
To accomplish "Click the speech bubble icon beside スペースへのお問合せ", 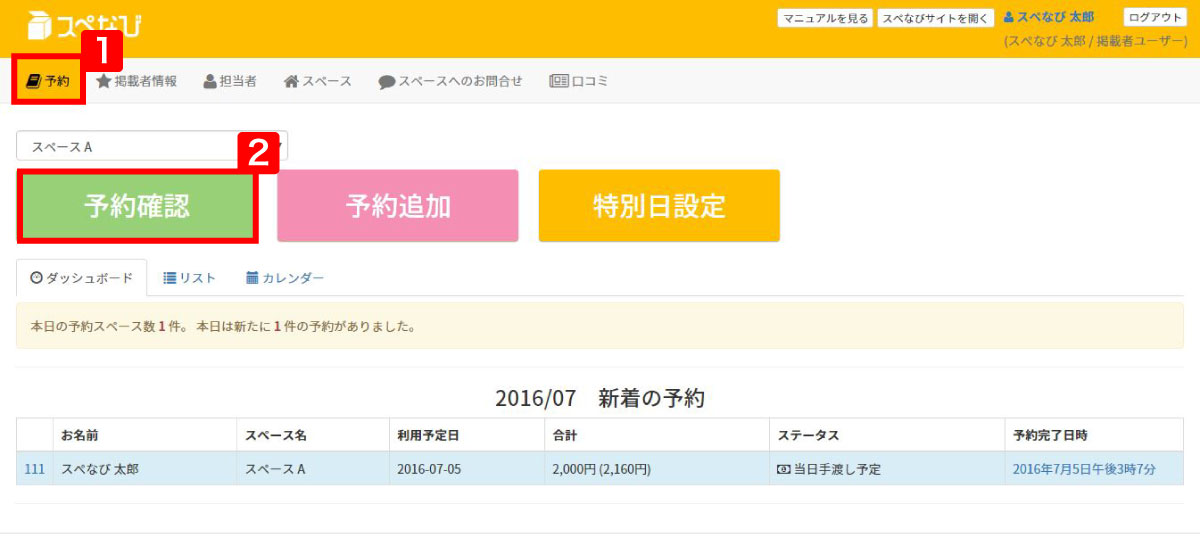I will (387, 82).
